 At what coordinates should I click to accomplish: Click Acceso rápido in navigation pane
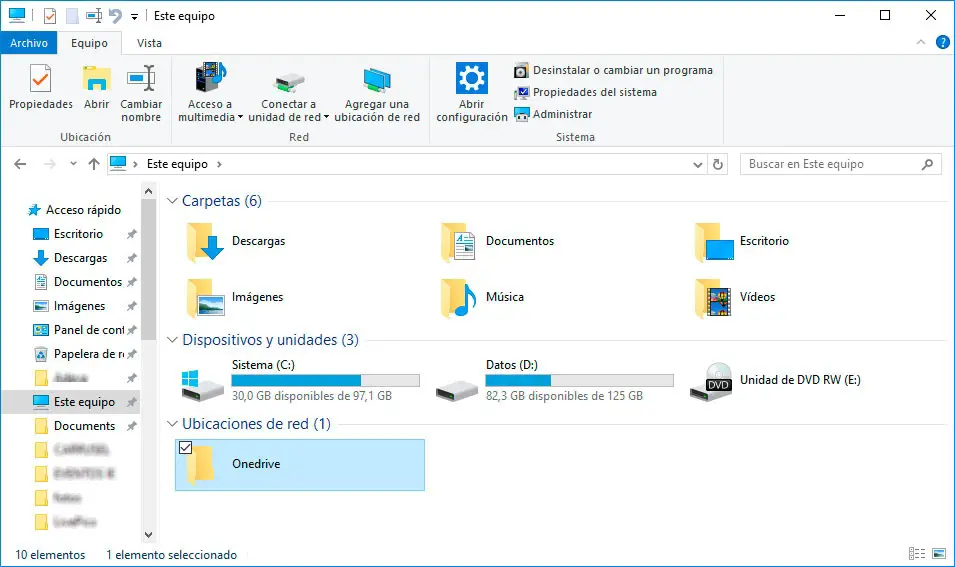(83, 210)
